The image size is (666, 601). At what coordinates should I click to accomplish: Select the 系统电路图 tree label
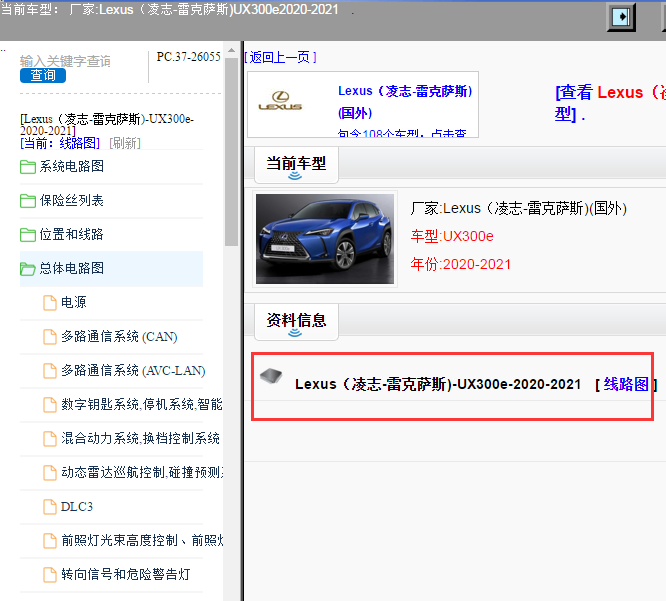72,166
